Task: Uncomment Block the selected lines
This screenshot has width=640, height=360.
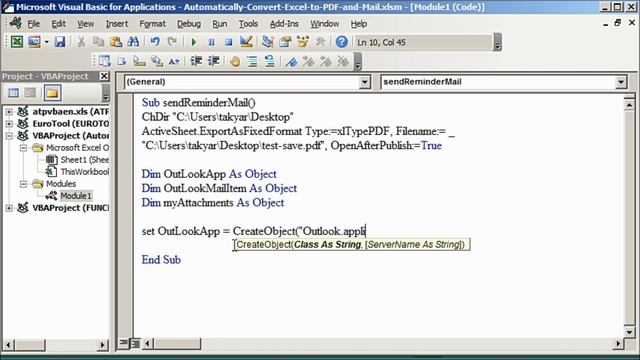Action: (x=269, y=61)
